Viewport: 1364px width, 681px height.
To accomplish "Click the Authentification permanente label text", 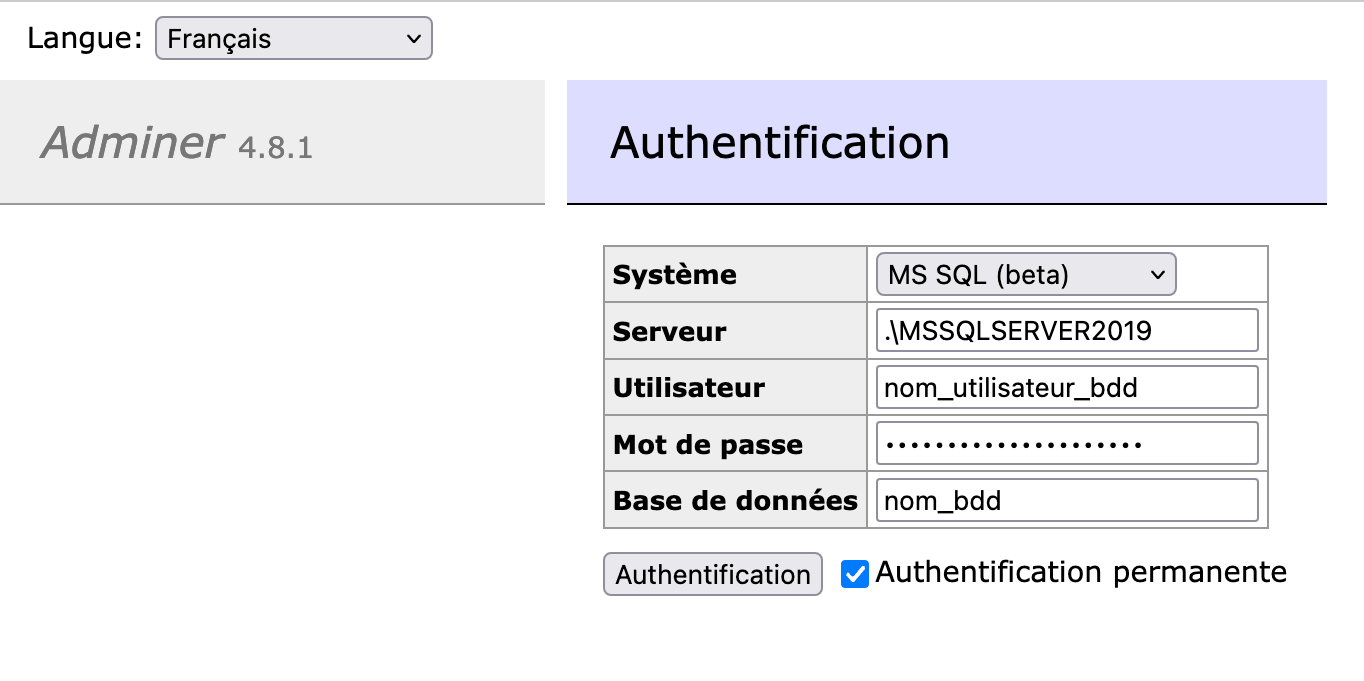I will (x=1081, y=572).
